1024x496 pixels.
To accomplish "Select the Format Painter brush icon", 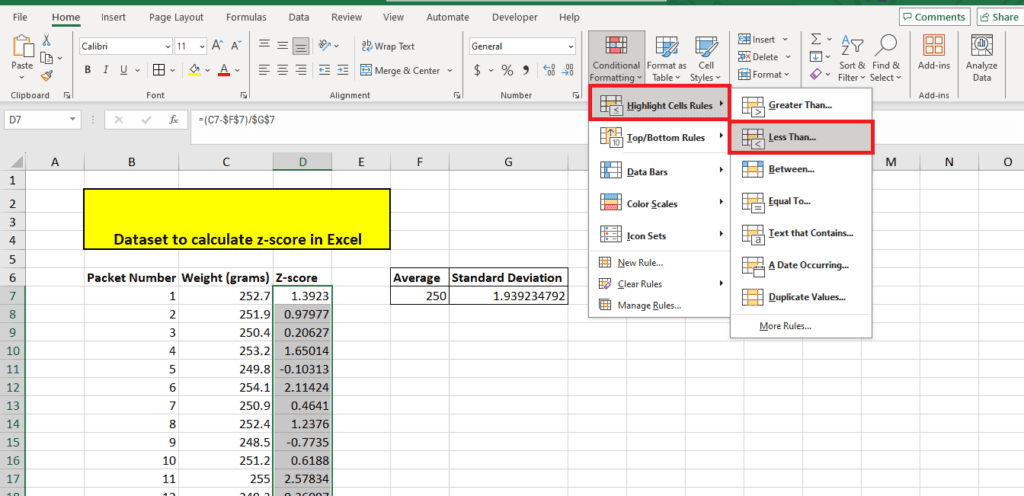I will 46,76.
